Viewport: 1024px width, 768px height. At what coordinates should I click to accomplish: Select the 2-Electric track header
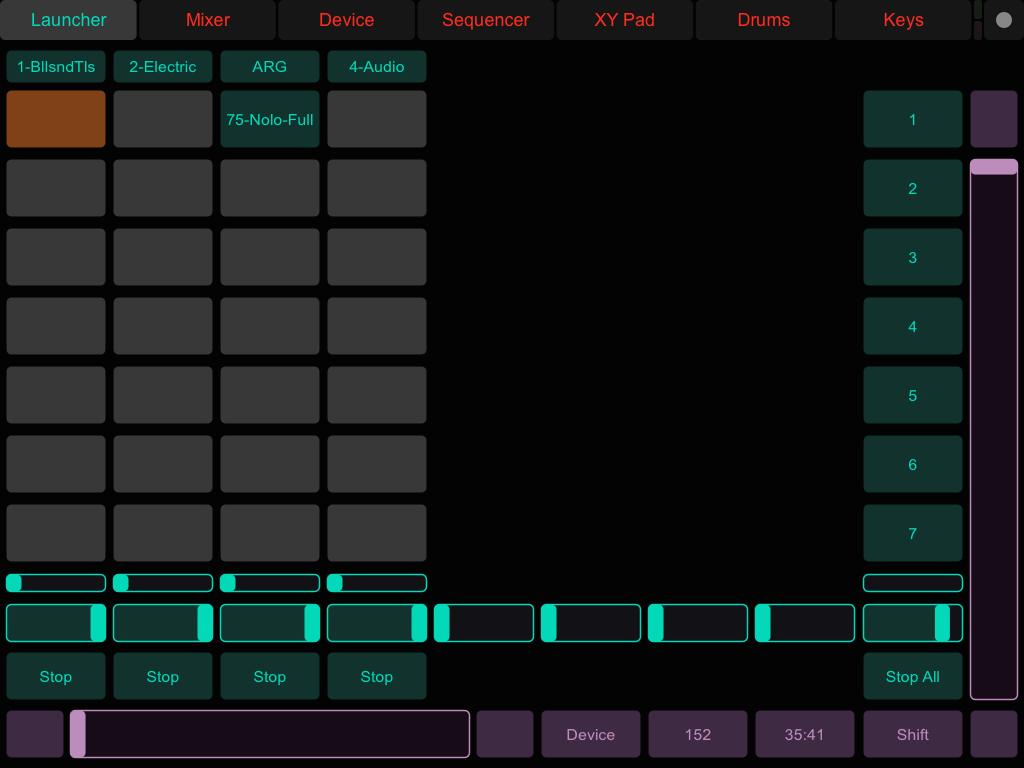pos(163,67)
